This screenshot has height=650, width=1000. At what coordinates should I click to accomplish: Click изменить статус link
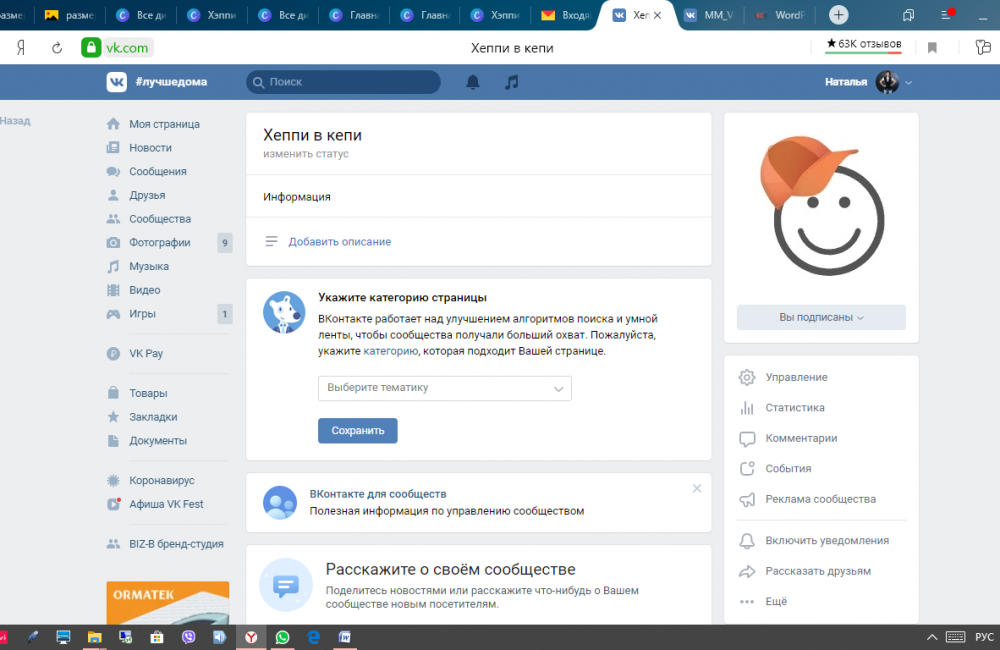coord(305,154)
